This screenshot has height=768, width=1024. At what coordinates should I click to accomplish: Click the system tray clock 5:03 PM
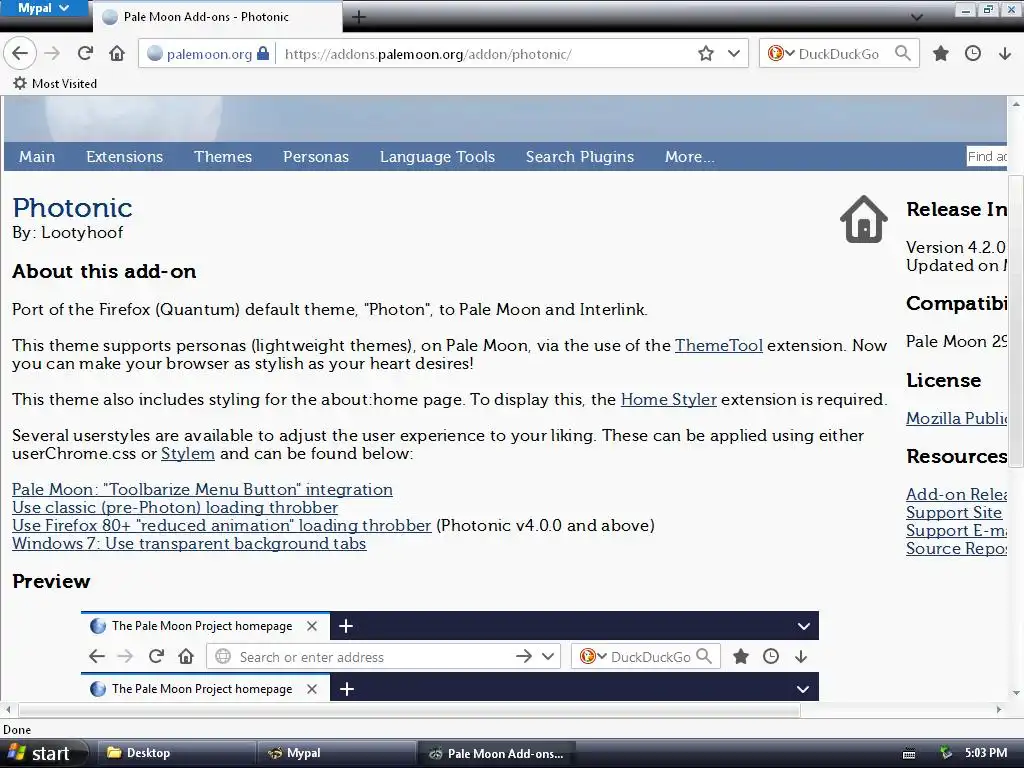[986, 753]
